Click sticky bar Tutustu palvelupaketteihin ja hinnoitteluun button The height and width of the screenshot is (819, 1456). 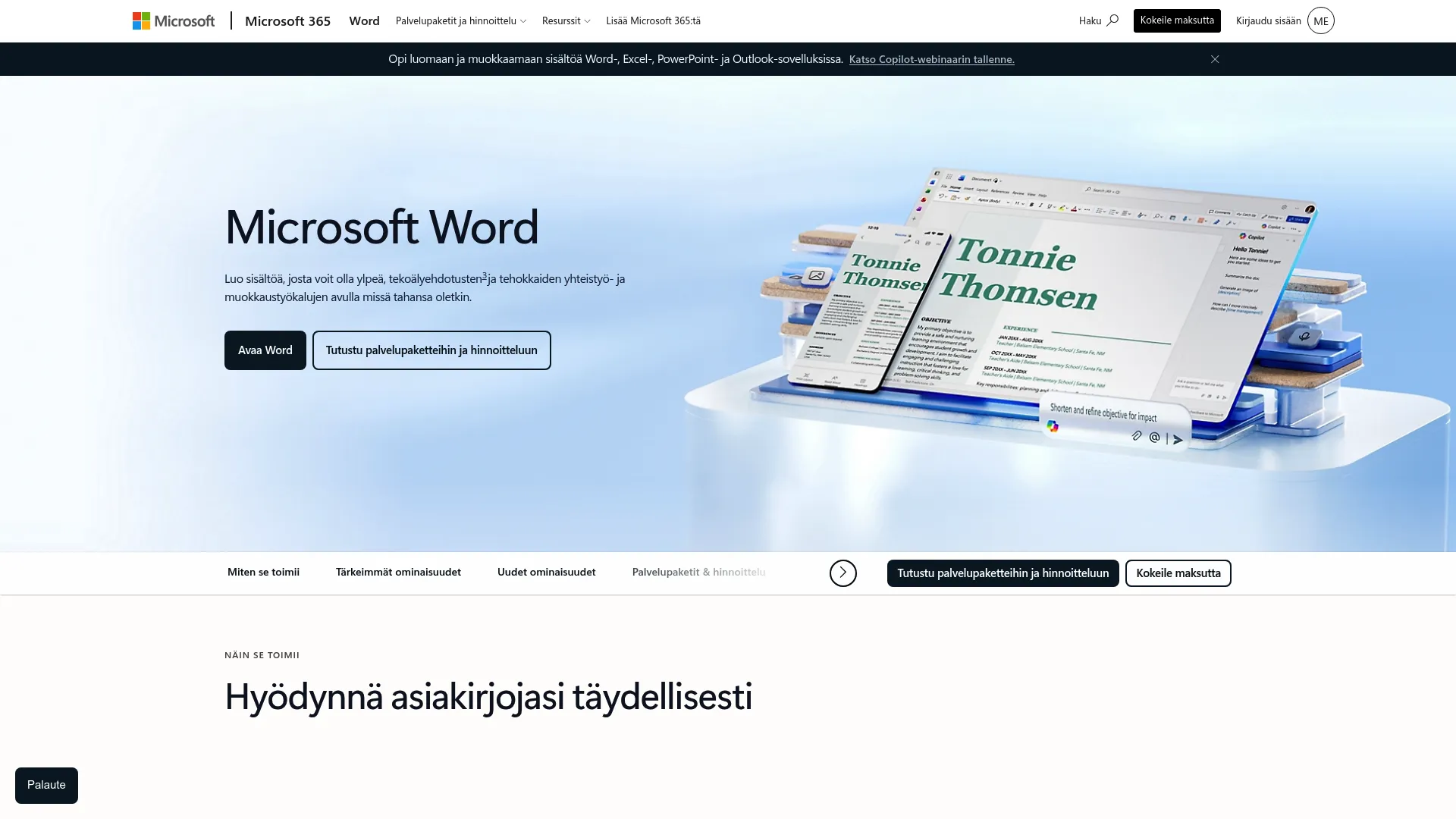click(1003, 573)
